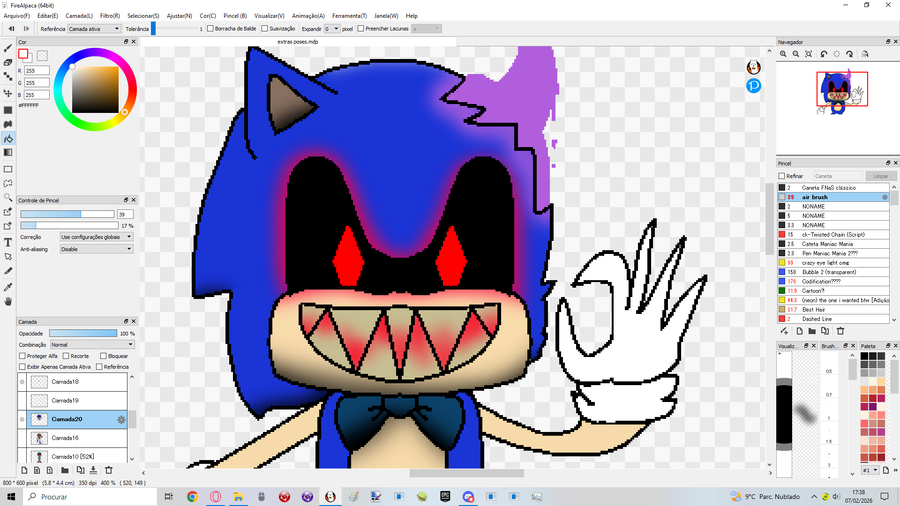
Task: Tick the Refinar checkbox in the Pincel panel
Action: [x=781, y=176]
